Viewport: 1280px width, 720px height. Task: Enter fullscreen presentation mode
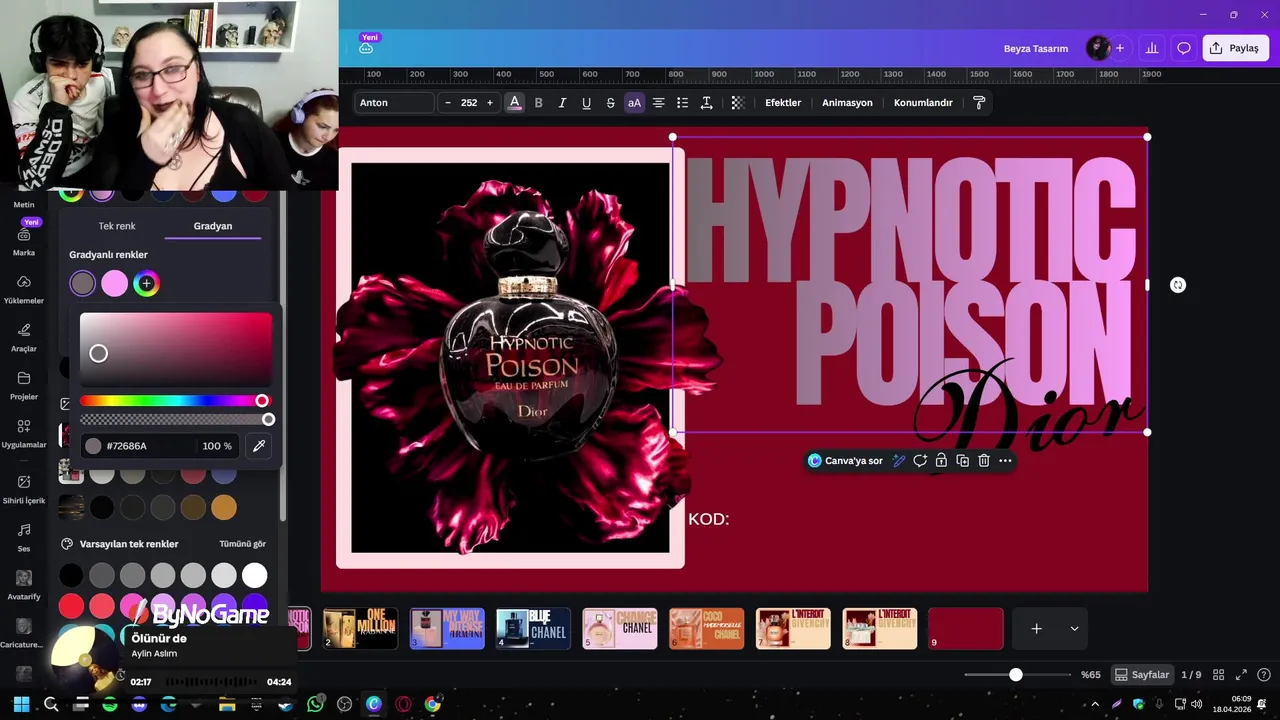[1242, 675]
